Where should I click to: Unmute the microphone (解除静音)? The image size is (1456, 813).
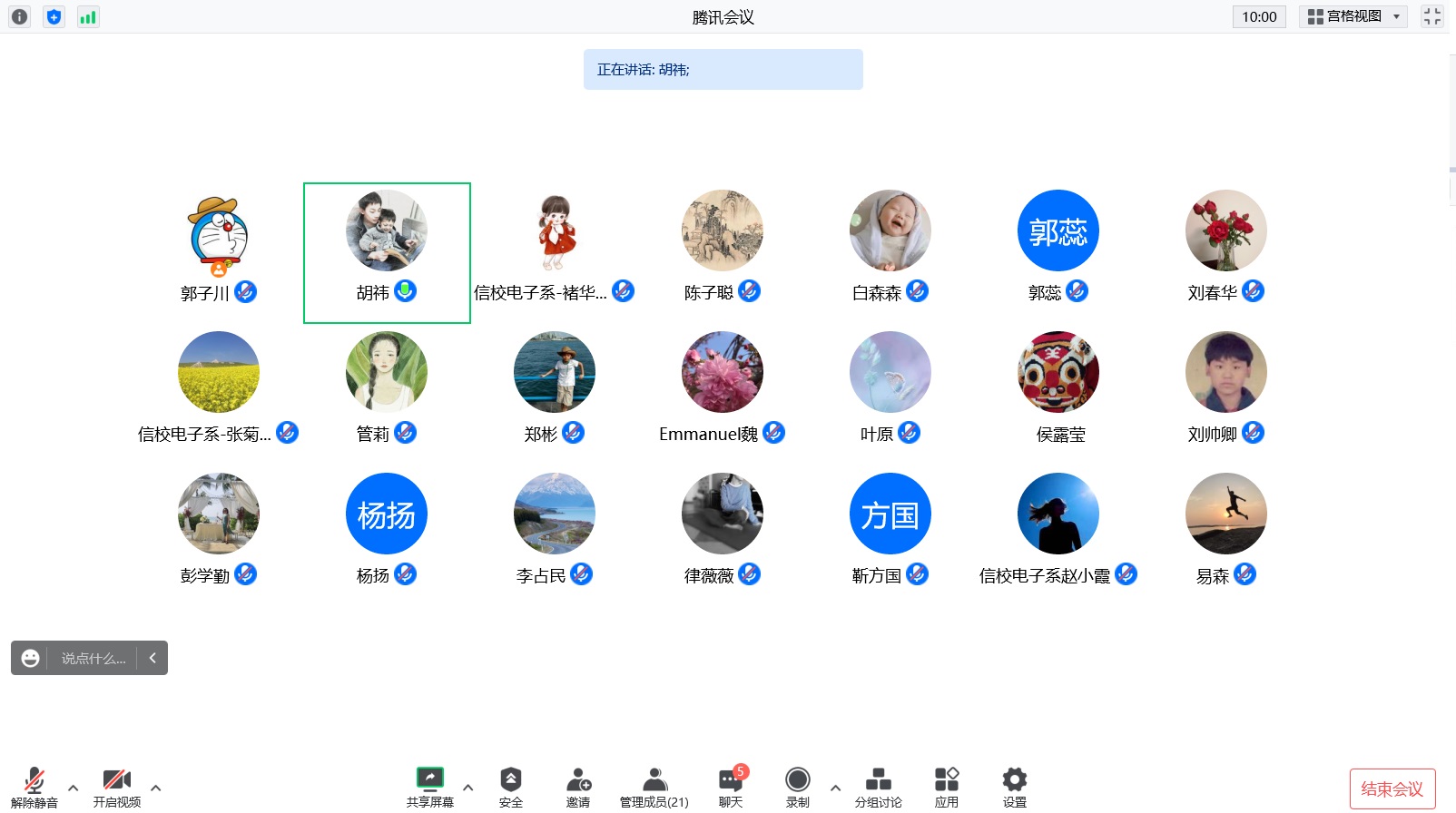pos(34,786)
